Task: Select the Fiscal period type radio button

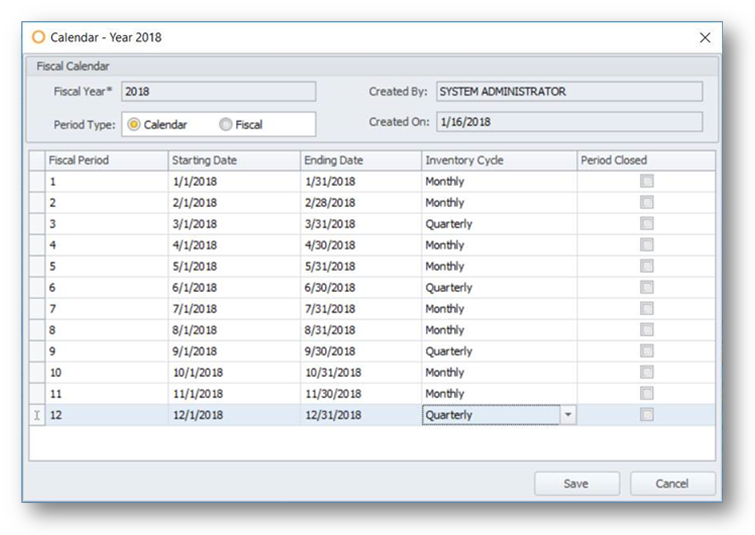Action: [226, 125]
